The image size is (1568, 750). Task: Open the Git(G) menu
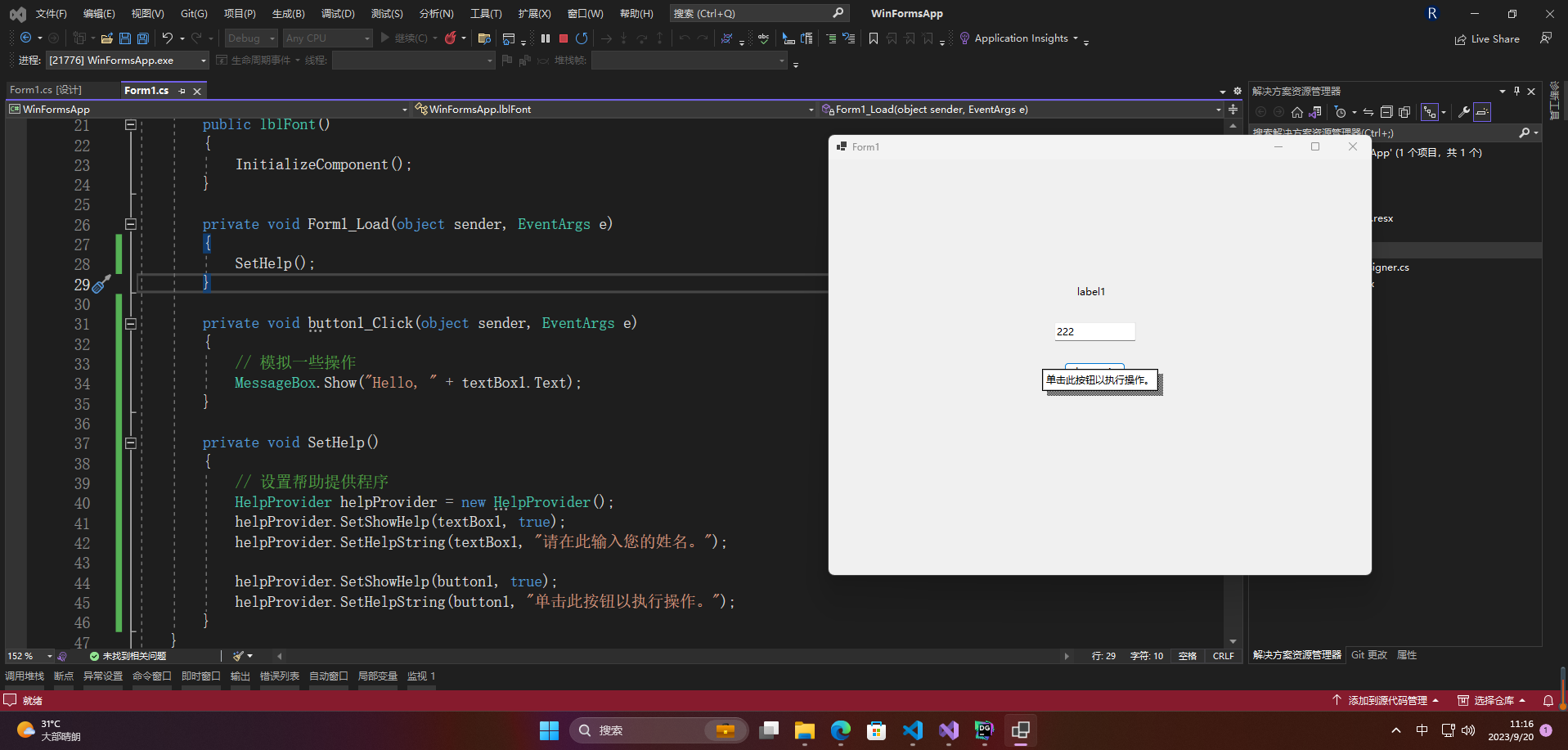coord(194,14)
